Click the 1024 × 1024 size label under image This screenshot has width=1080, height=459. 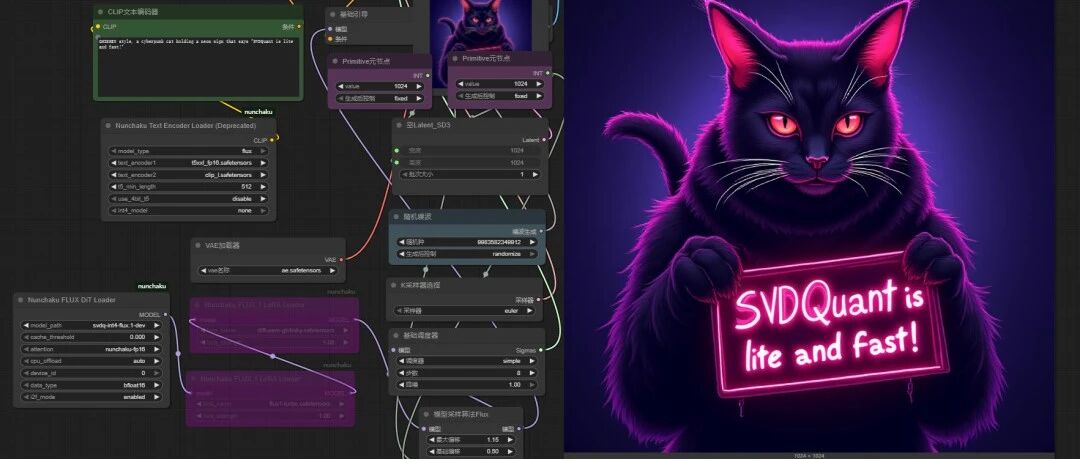click(x=809, y=456)
